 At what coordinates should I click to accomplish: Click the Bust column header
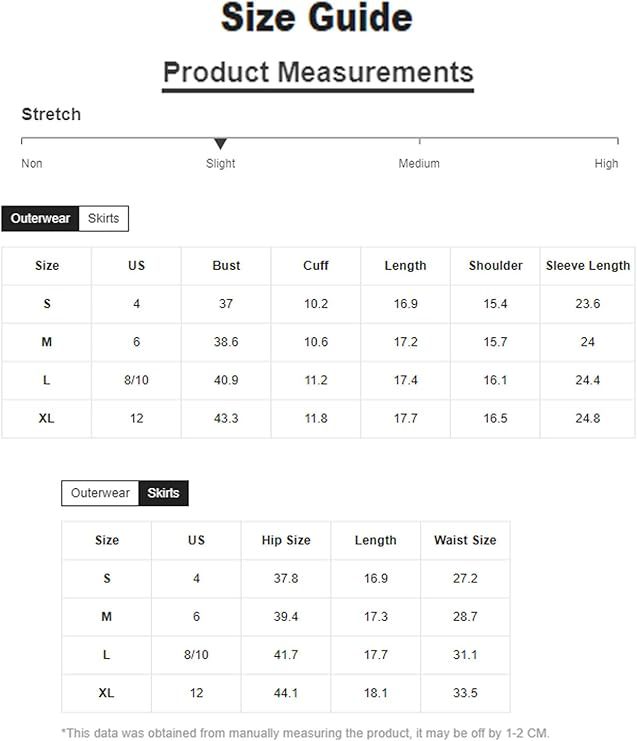click(x=226, y=266)
